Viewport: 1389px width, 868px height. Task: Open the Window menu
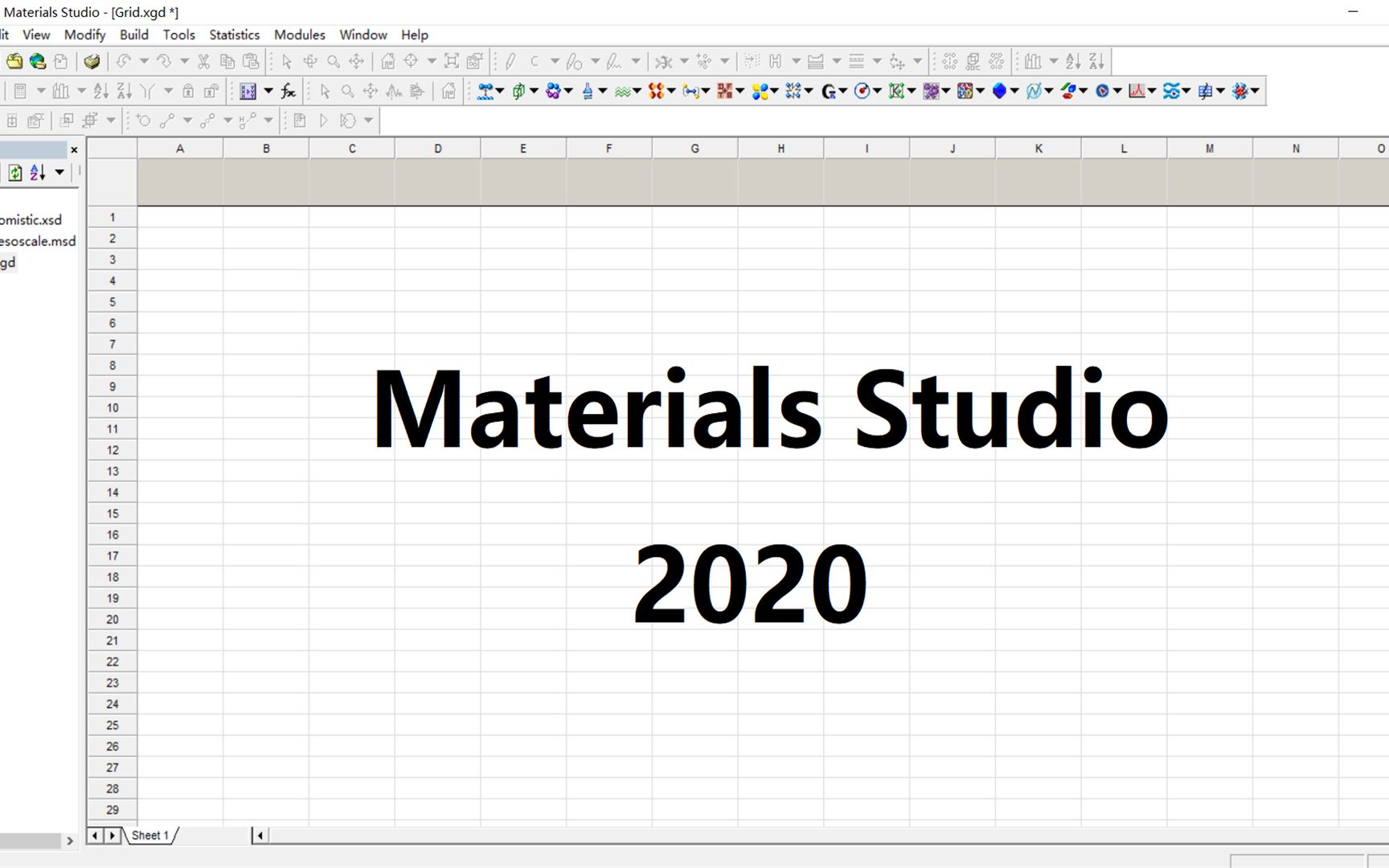363,35
